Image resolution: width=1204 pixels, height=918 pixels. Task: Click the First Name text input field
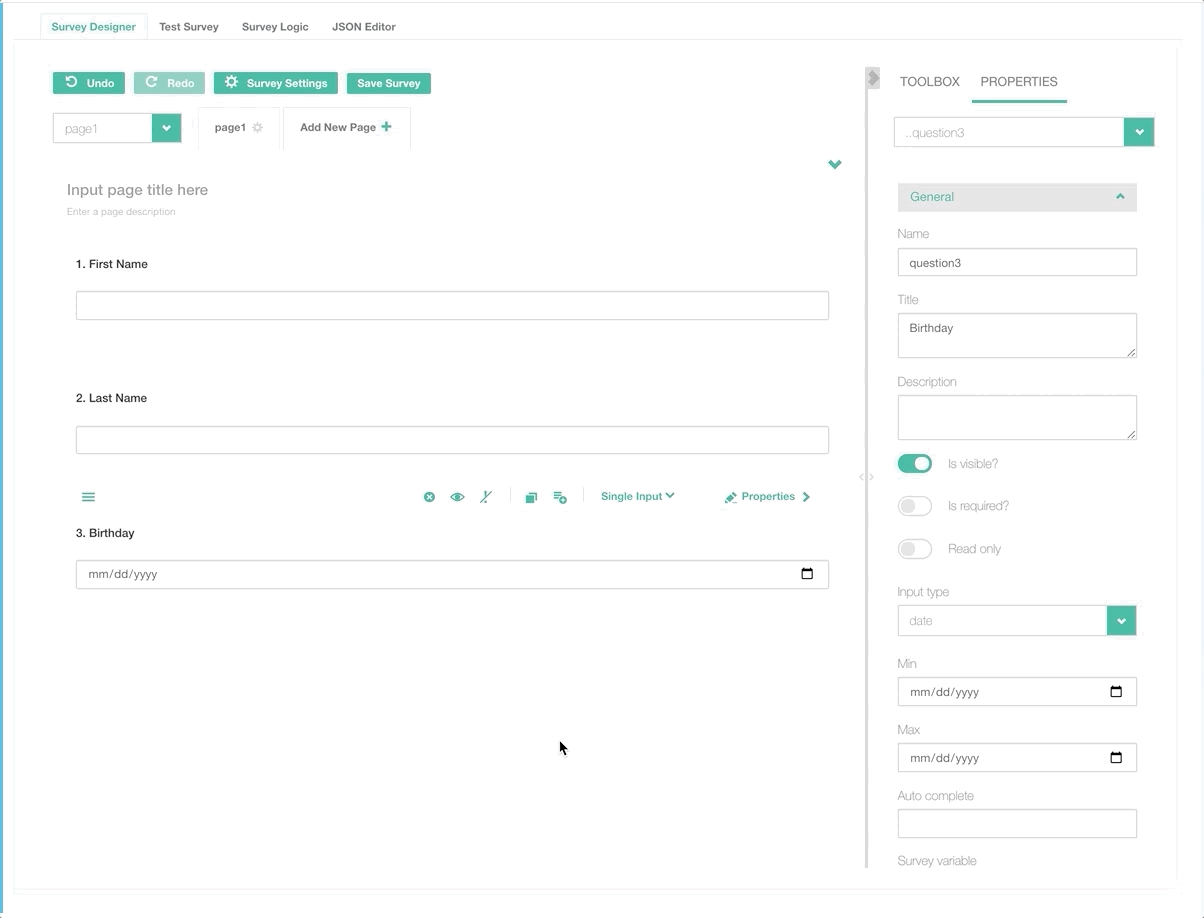click(x=452, y=305)
